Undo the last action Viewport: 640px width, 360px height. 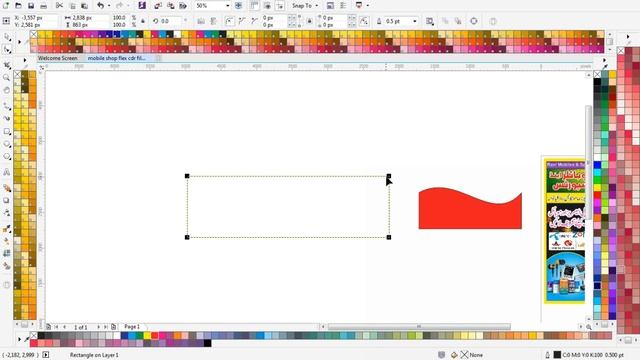point(100,6)
